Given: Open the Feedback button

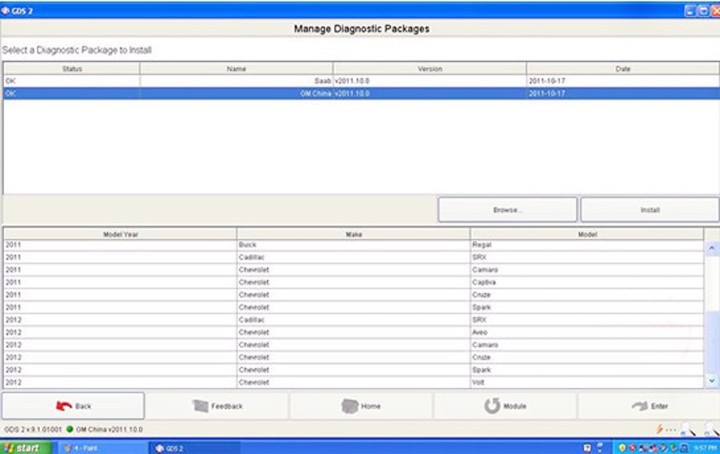Looking at the screenshot, I should tap(217, 406).
